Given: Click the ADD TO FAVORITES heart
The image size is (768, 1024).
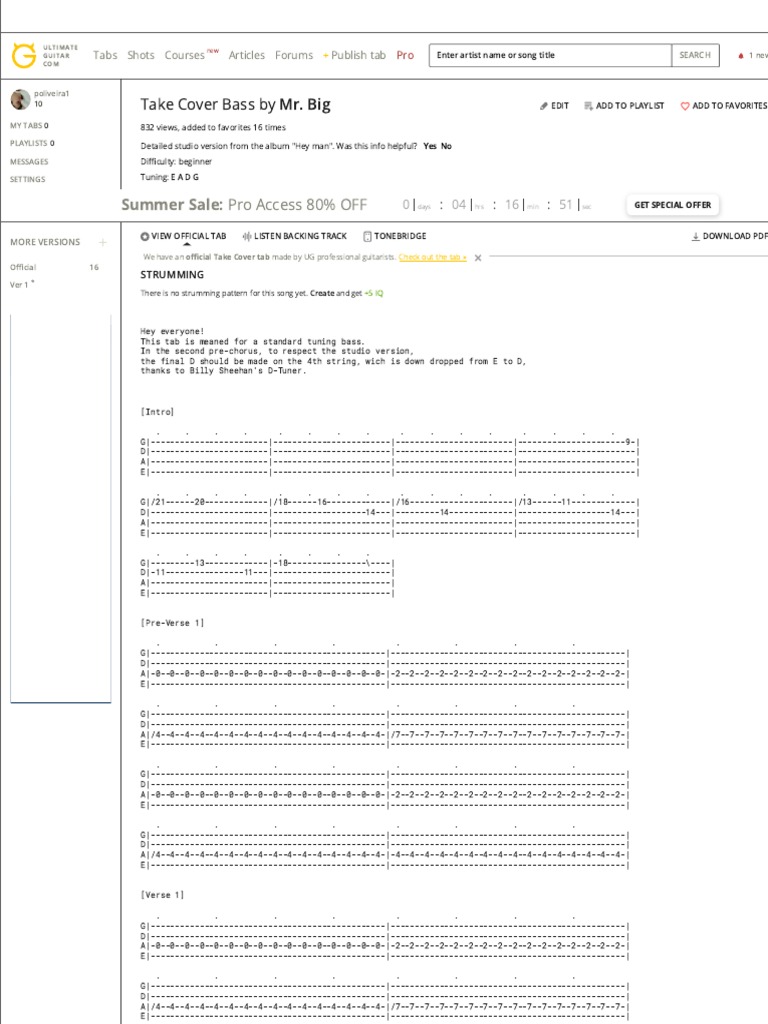Looking at the screenshot, I should [x=724, y=106].
